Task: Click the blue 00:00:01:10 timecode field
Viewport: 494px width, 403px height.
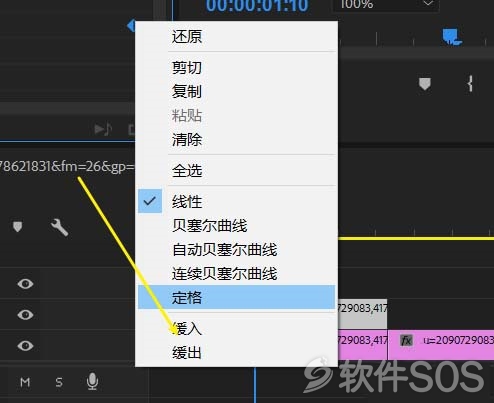Action: [257, 5]
